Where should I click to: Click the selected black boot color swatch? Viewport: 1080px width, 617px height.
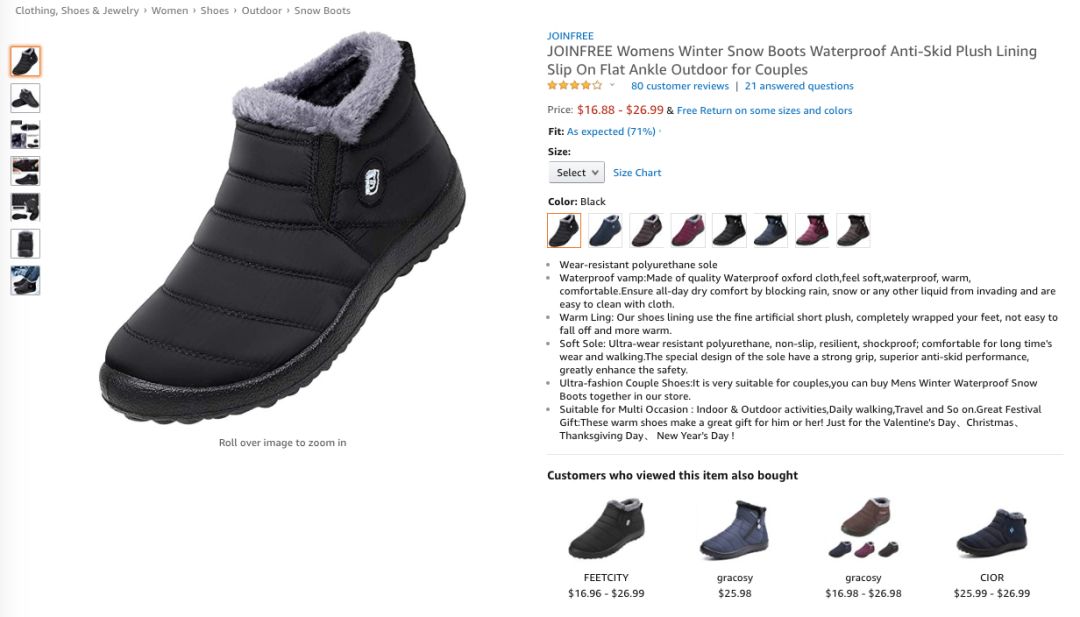564,230
